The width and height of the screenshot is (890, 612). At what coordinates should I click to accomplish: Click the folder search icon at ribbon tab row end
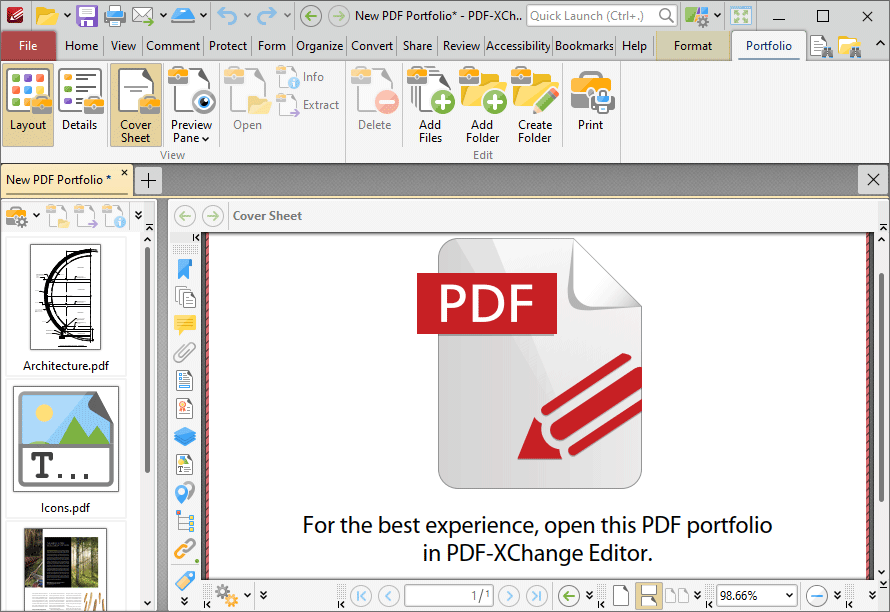click(849, 46)
